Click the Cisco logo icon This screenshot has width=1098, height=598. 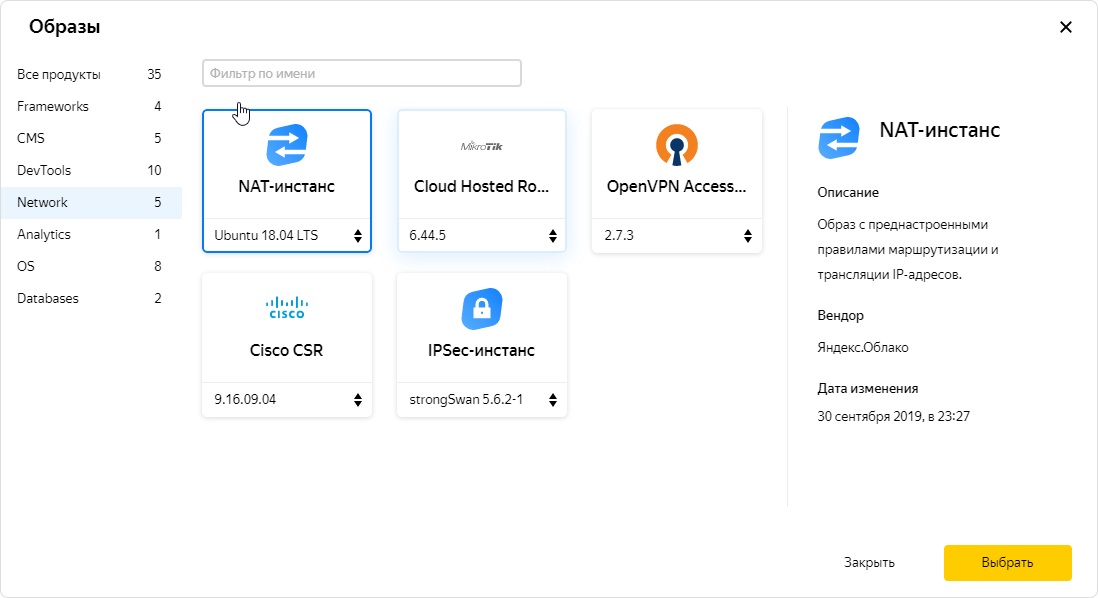click(x=286, y=308)
